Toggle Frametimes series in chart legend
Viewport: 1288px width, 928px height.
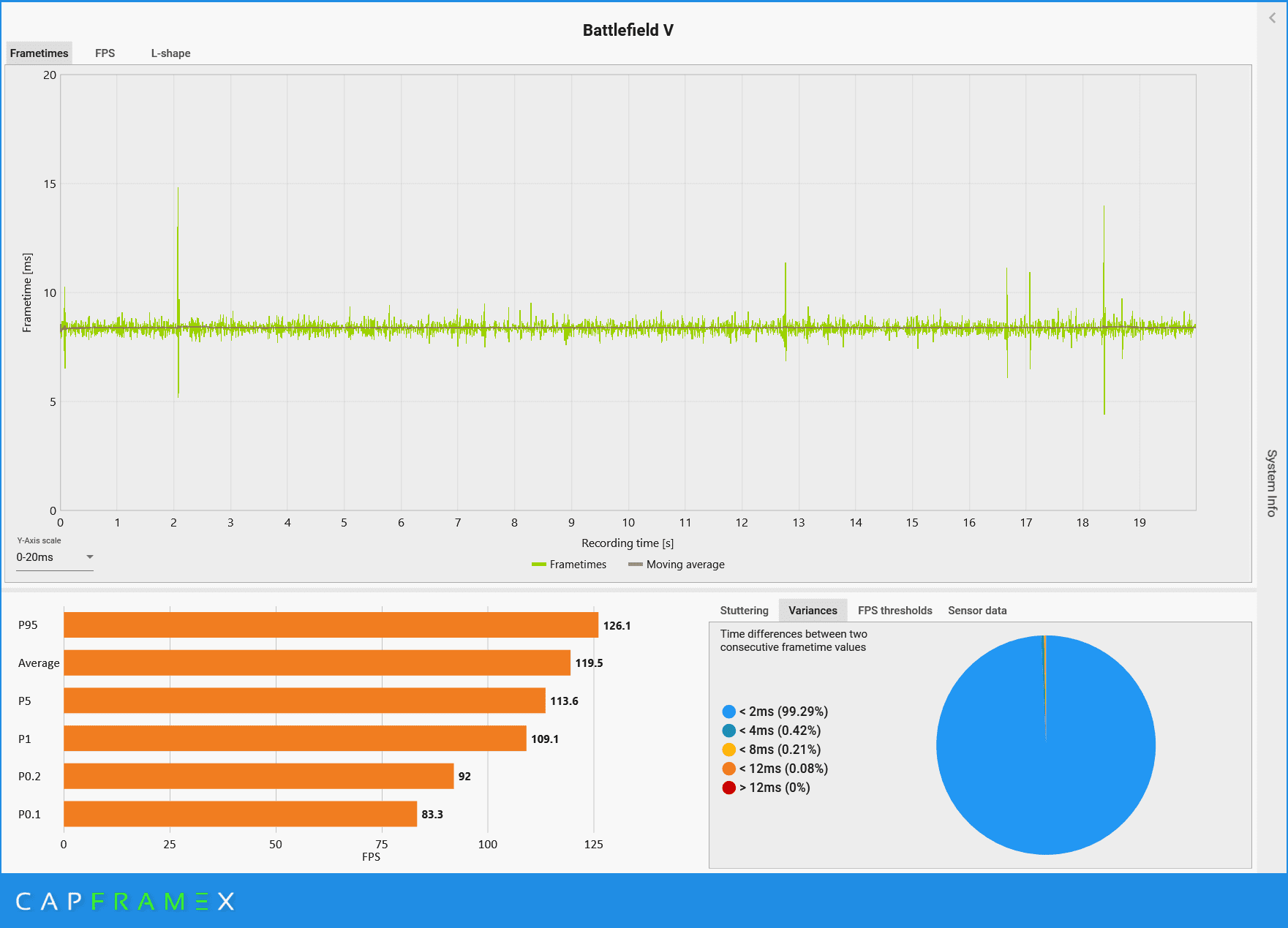click(x=569, y=565)
